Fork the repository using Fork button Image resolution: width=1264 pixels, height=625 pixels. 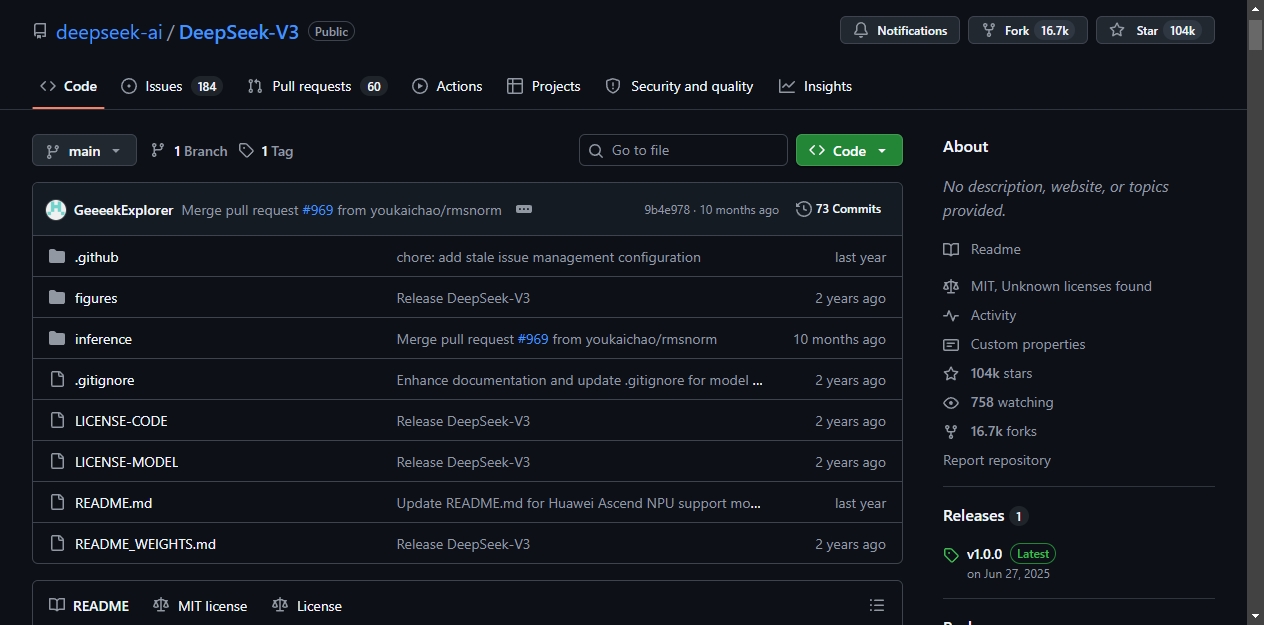pos(1027,30)
